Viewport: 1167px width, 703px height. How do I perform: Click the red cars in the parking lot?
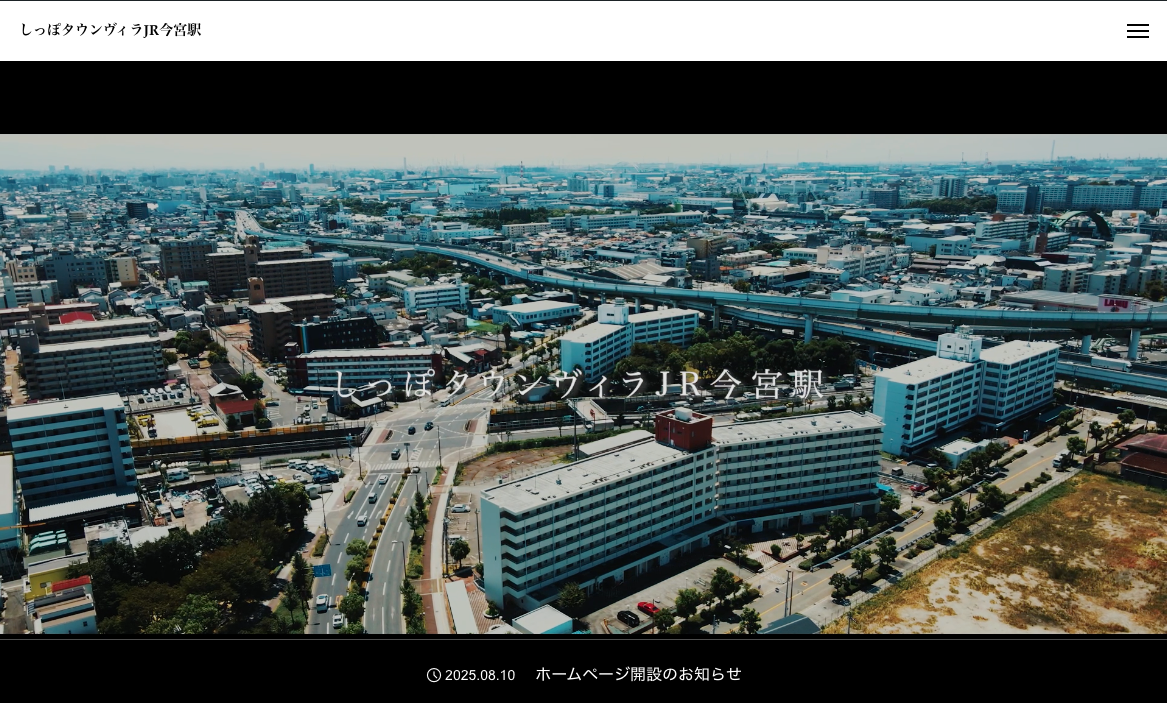click(x=648, y=607)
